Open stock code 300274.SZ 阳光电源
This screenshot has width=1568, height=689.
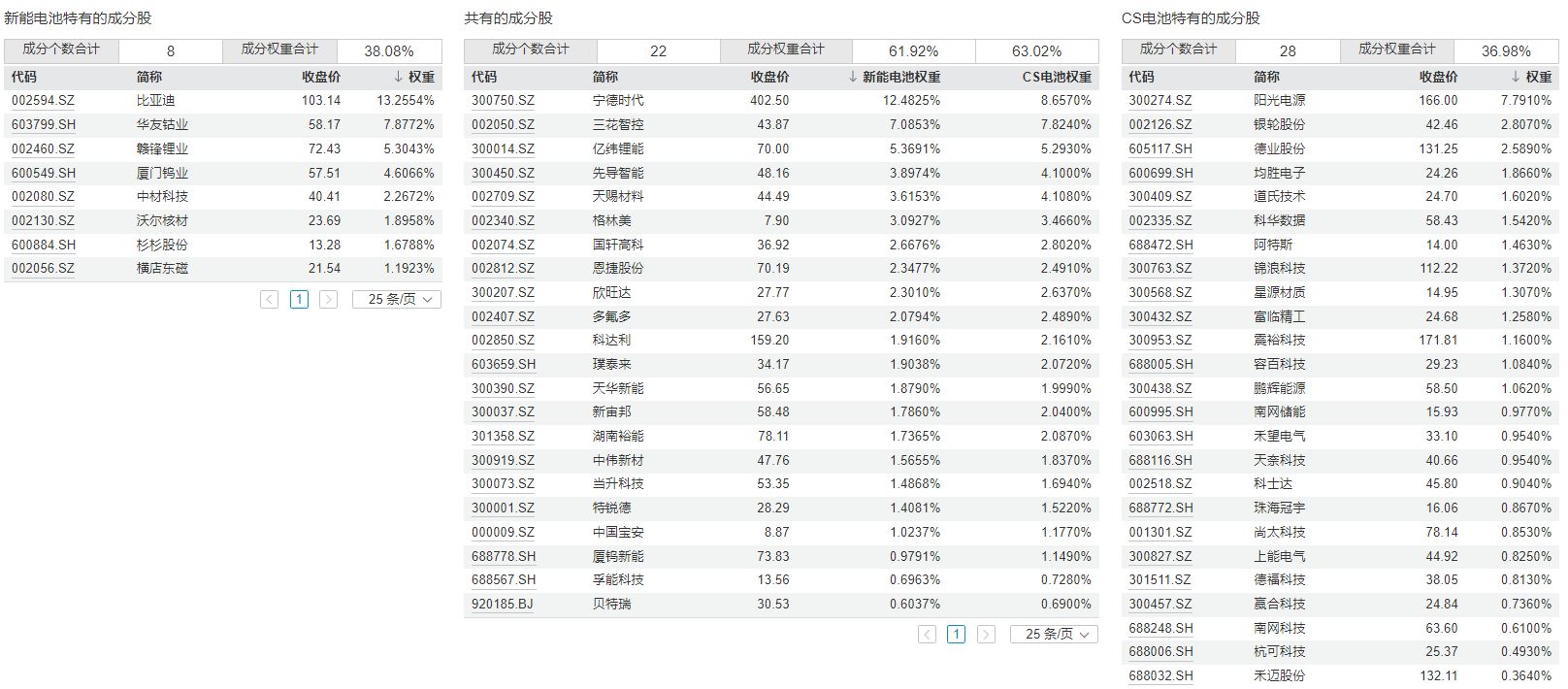[1160, 101]
